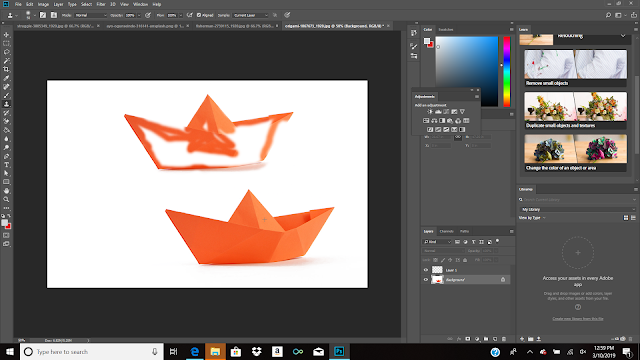
Task: Select the Eraser tool
Action: click(7, 121)
